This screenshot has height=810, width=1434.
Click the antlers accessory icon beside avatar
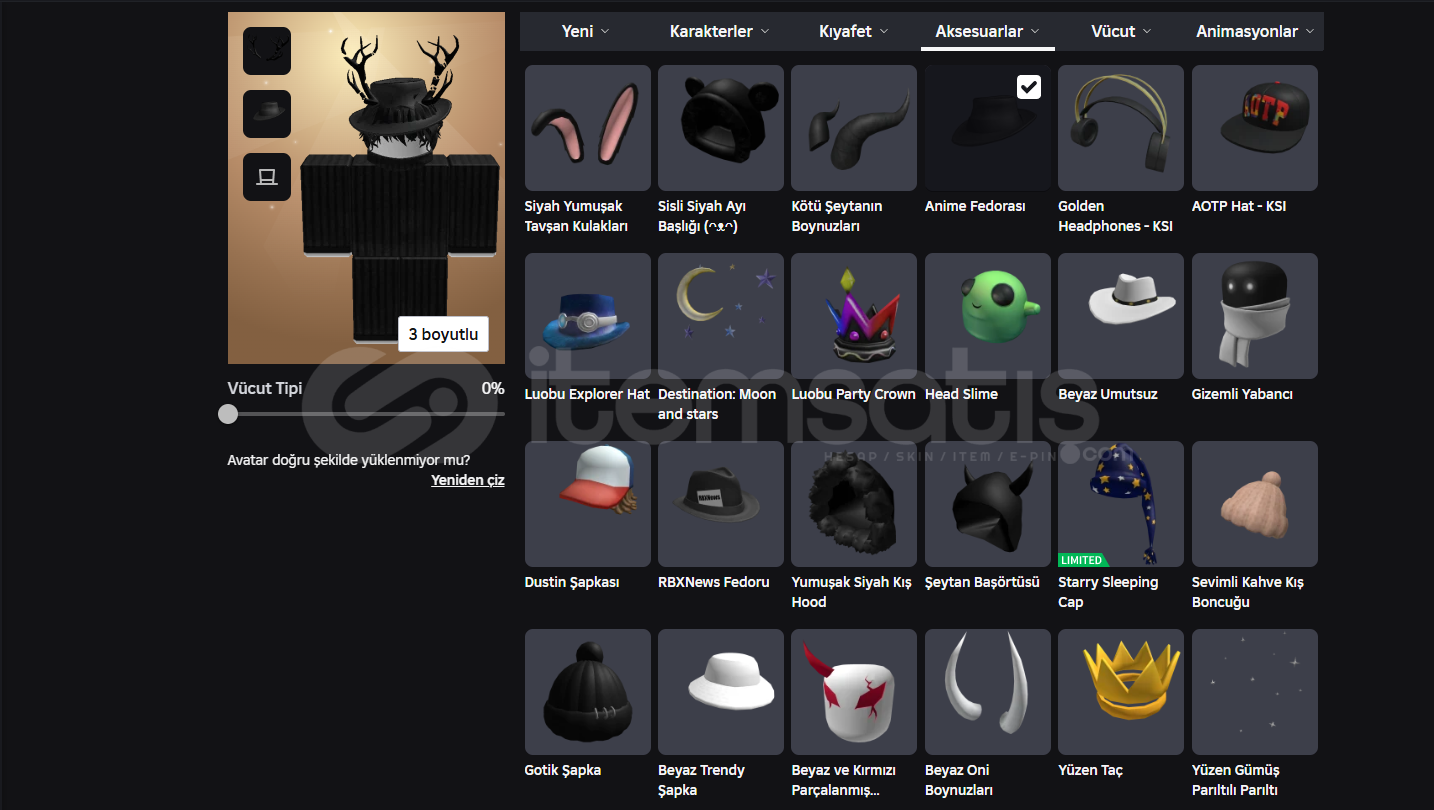click(x=267, y=51)
